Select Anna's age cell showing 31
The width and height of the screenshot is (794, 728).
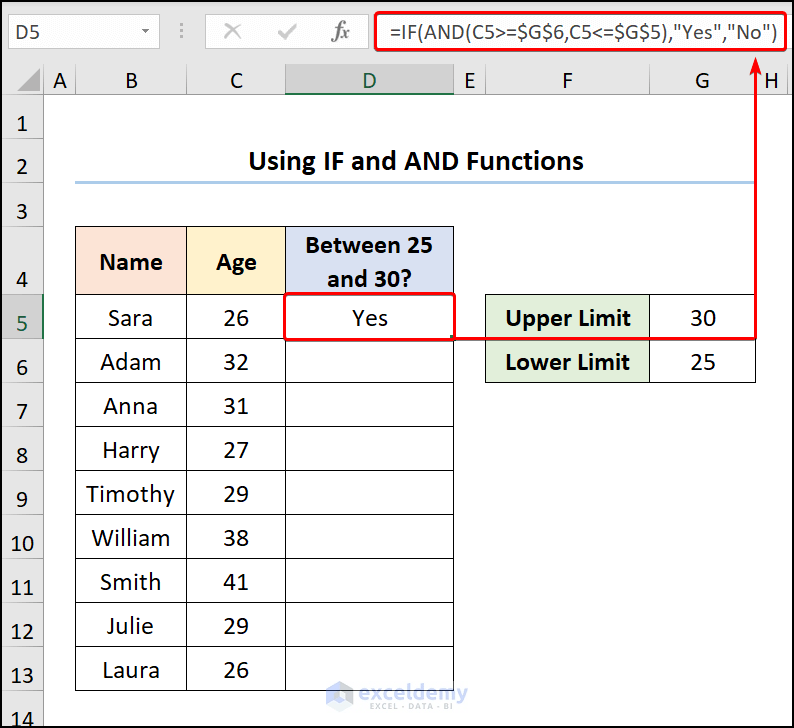tap(236, 405)
